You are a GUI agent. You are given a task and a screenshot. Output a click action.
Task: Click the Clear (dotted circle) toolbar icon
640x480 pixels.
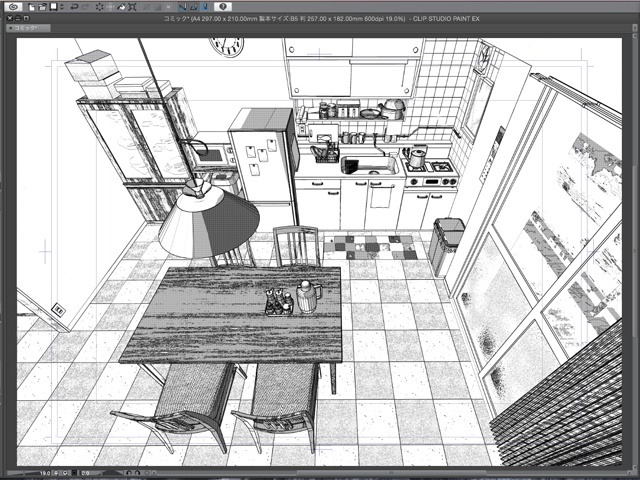[100, 7]
